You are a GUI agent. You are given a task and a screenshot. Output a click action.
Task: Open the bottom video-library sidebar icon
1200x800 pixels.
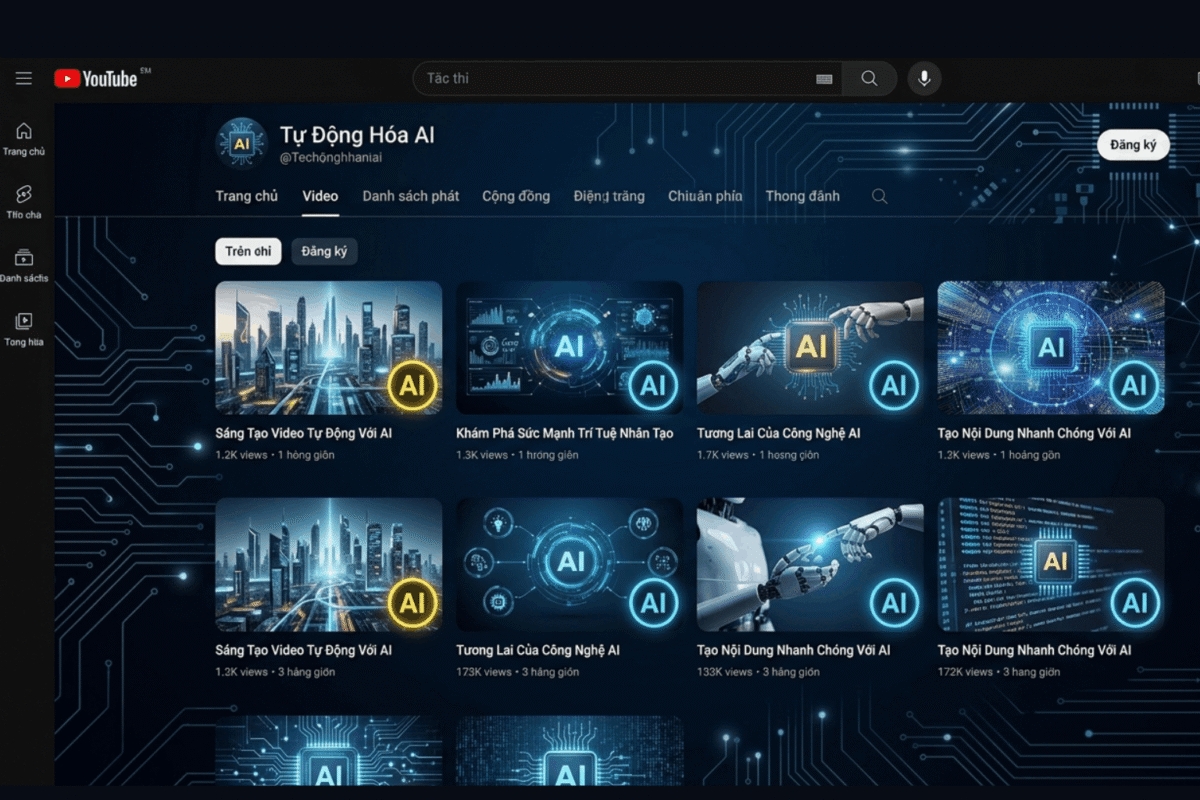click(24, 328)
